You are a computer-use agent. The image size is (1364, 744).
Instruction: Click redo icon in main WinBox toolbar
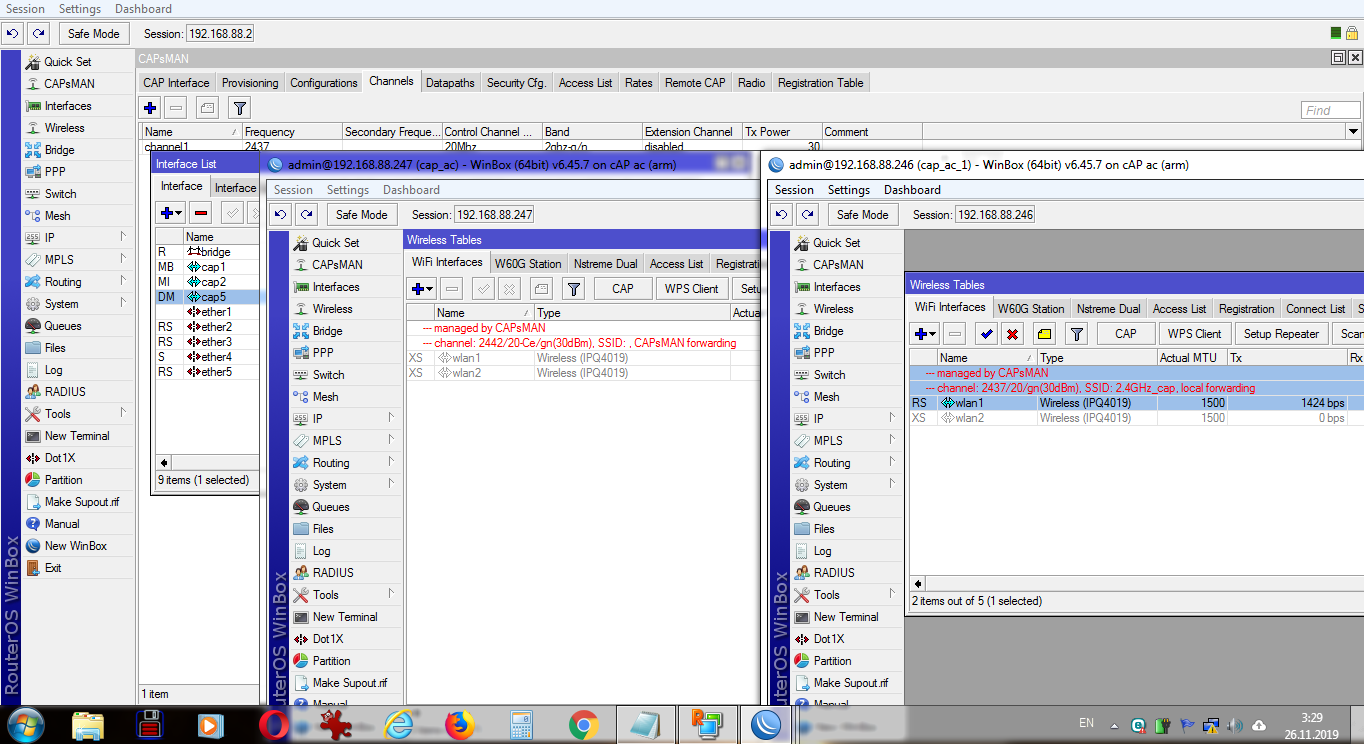tap(36, 33)
